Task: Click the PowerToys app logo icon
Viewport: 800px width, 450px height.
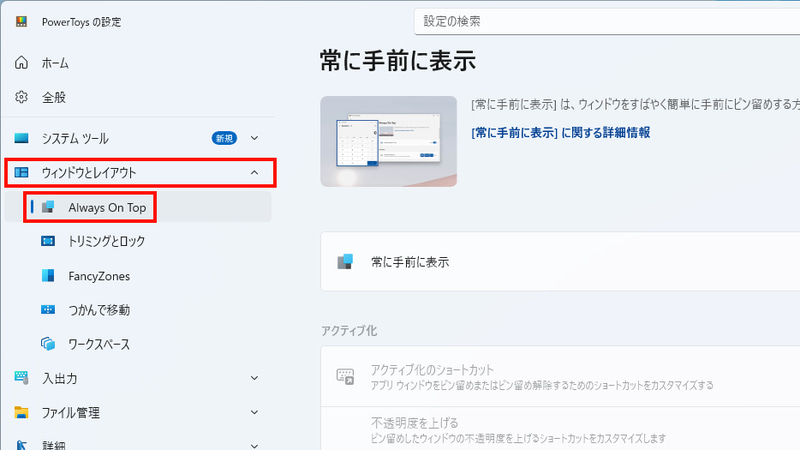Action: pyautogui.click(x=21, y=21)
